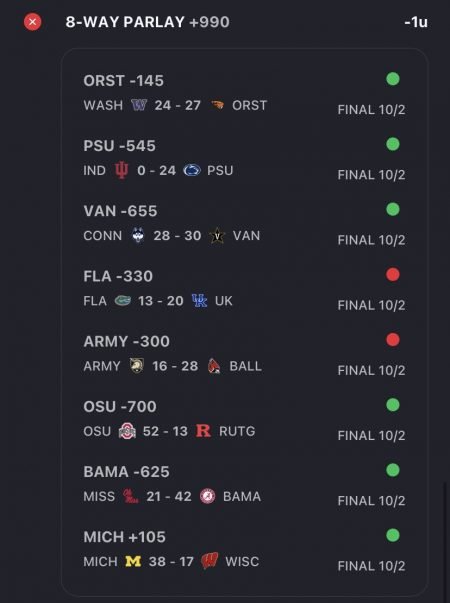Click the Kentucky UK logo
Viewport: 450px width, 603px height.
[x=199, y=301]
